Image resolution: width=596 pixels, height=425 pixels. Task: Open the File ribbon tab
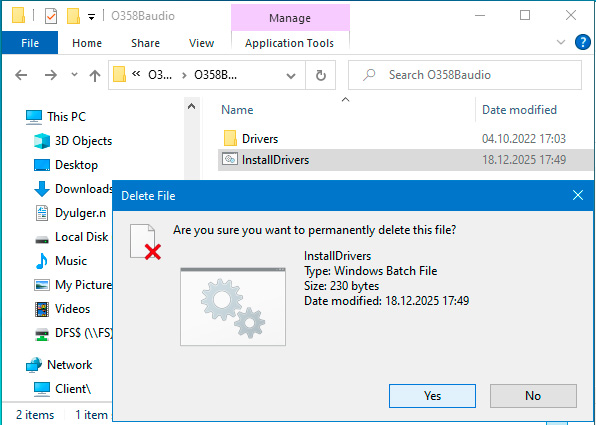(x=30, y=43)
